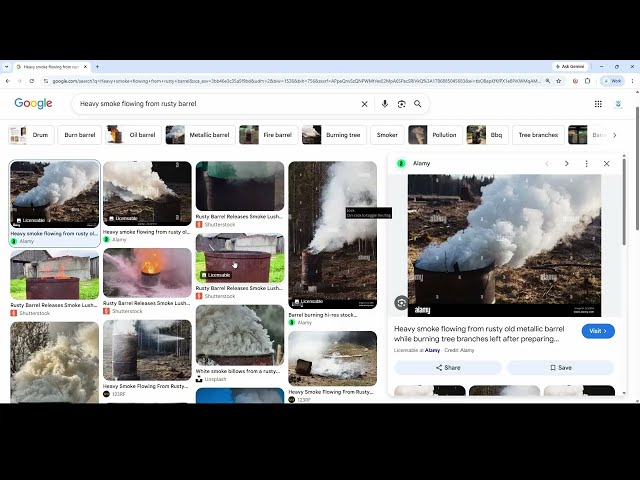Viewport: 640px width, 480px height.
Task: Open the barrel with orange flame thumbnail
Action: 147,273
